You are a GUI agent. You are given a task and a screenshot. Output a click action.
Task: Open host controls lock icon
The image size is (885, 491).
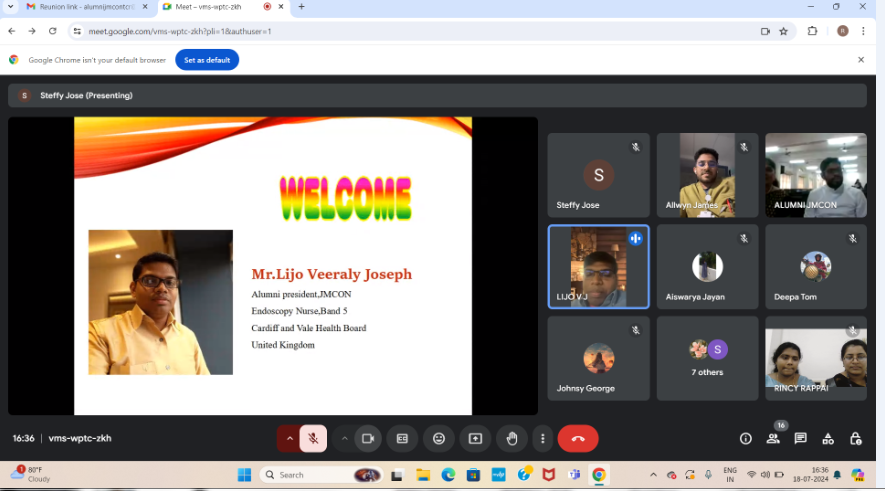pyautogui.click(x=856, y=439)
